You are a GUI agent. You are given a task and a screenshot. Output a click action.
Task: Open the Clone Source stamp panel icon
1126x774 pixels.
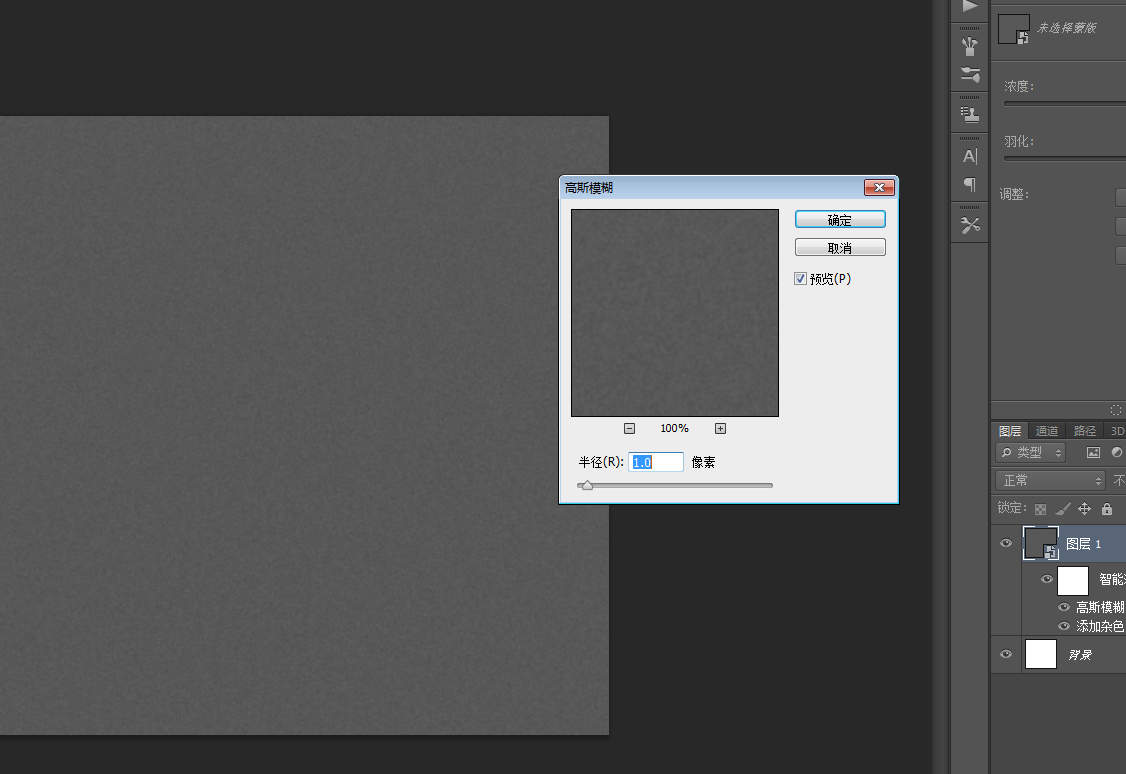click(x=969, y=113)
